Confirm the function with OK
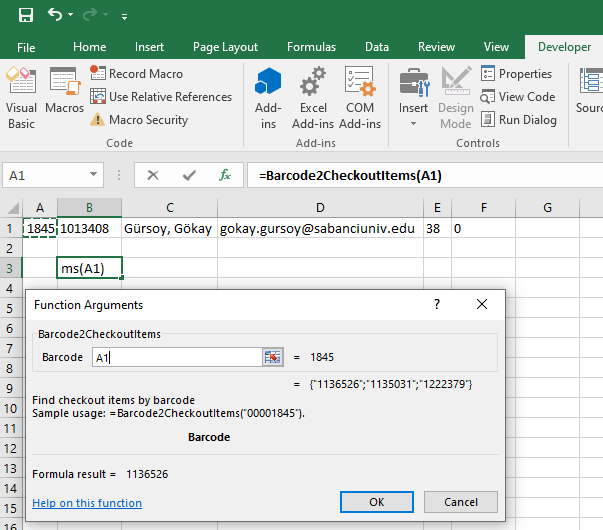Viewport: 603px width, 530px height. (377, 502)
